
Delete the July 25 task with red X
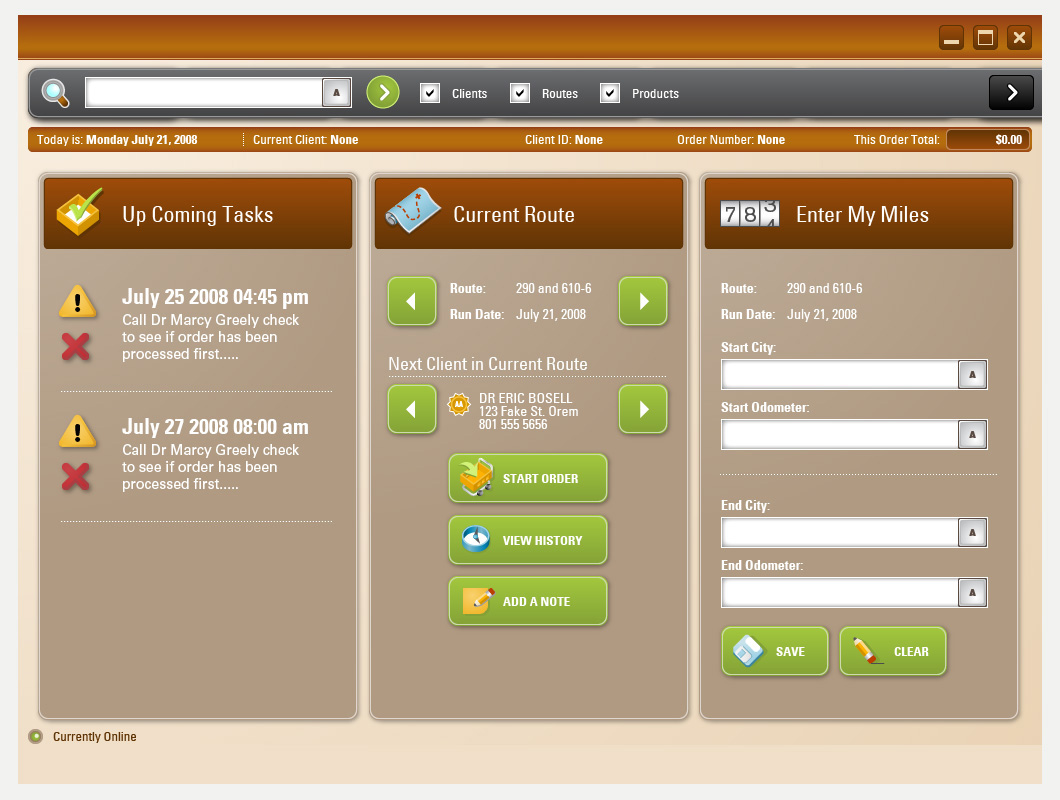(x=76, y=347)
